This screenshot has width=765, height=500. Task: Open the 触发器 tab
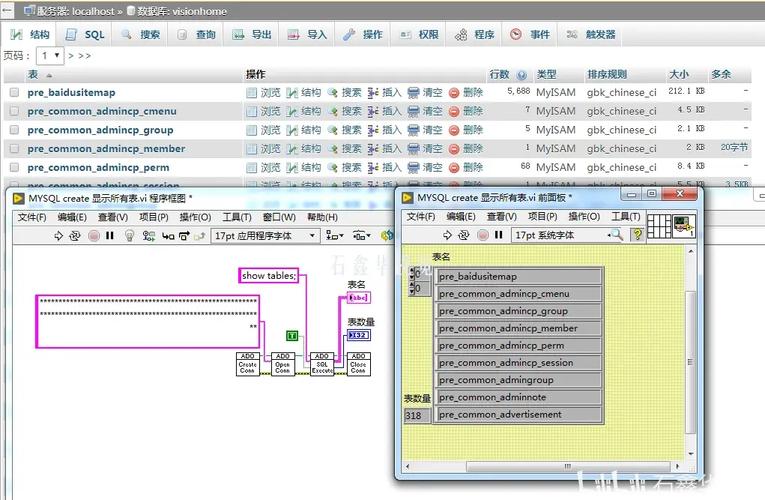591,35
